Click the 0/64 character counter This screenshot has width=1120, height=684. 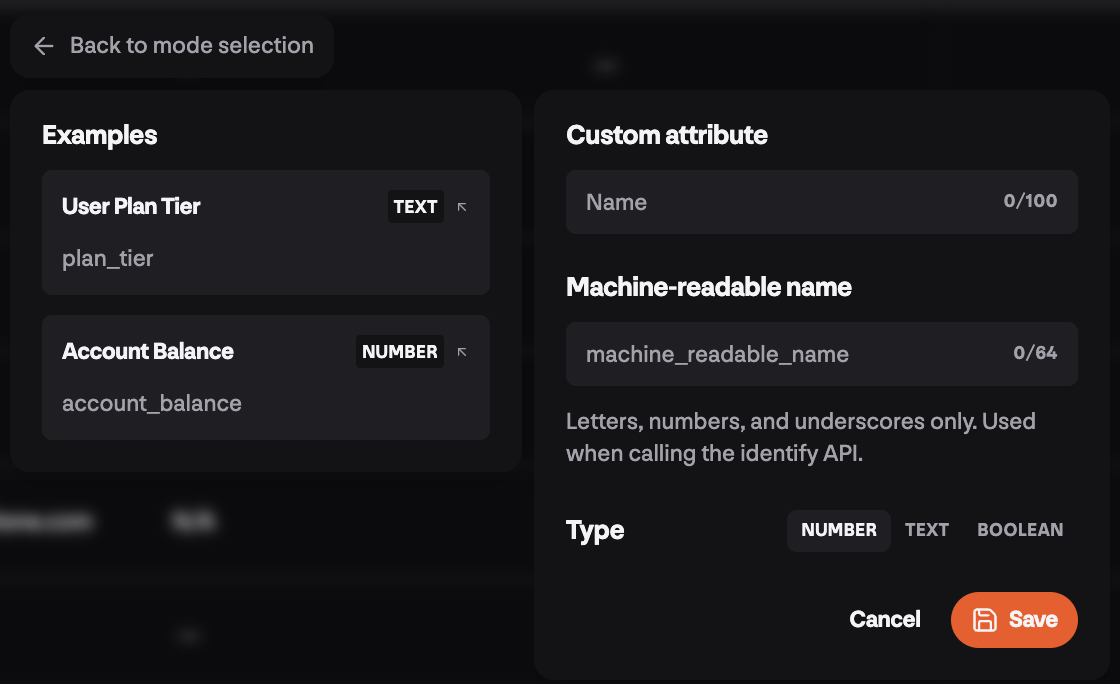tap(1035, 353)
